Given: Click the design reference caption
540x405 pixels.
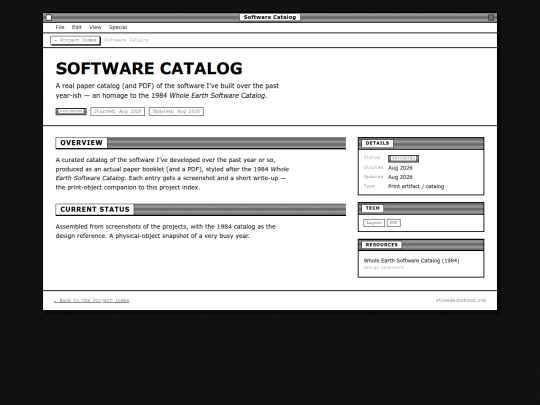Looking at the screenshot, I should pyautogui.click(x=384, y=268).
